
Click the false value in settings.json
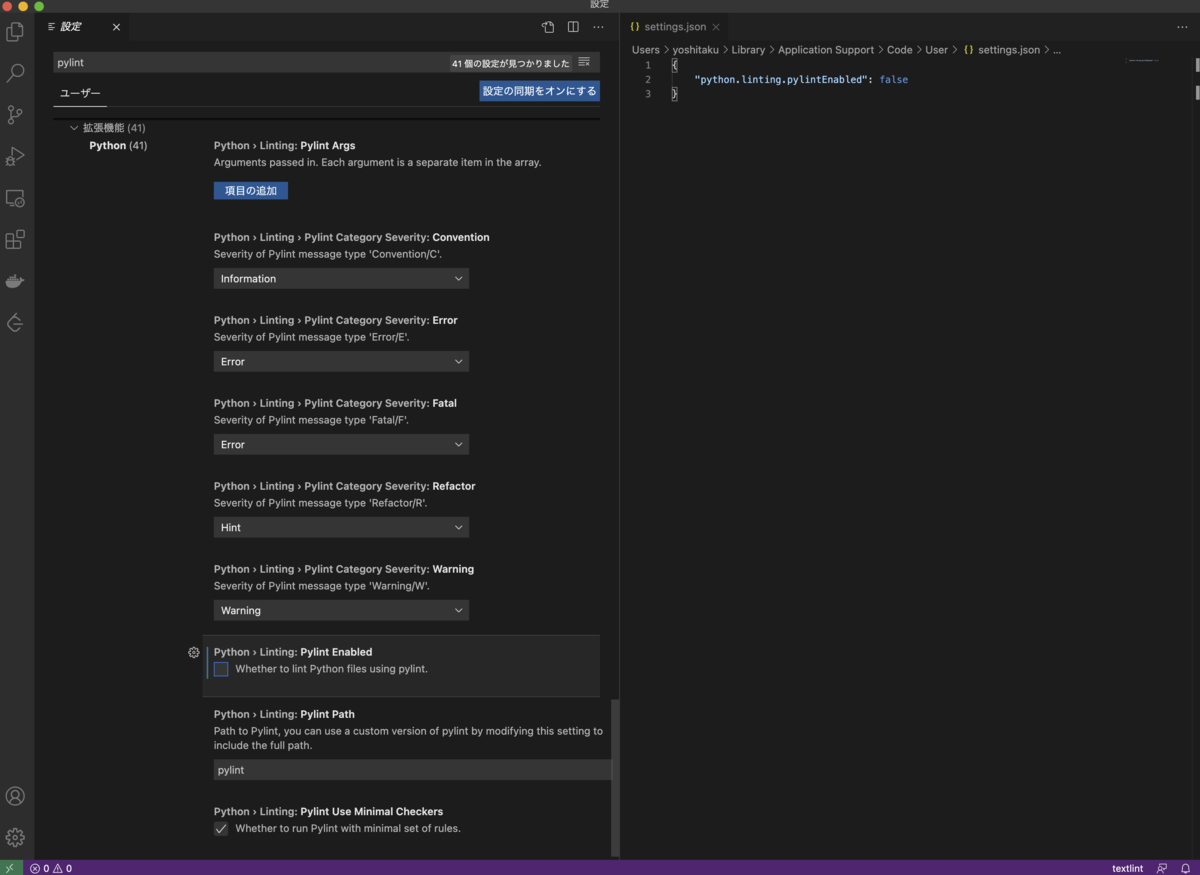tap(894, 79)
